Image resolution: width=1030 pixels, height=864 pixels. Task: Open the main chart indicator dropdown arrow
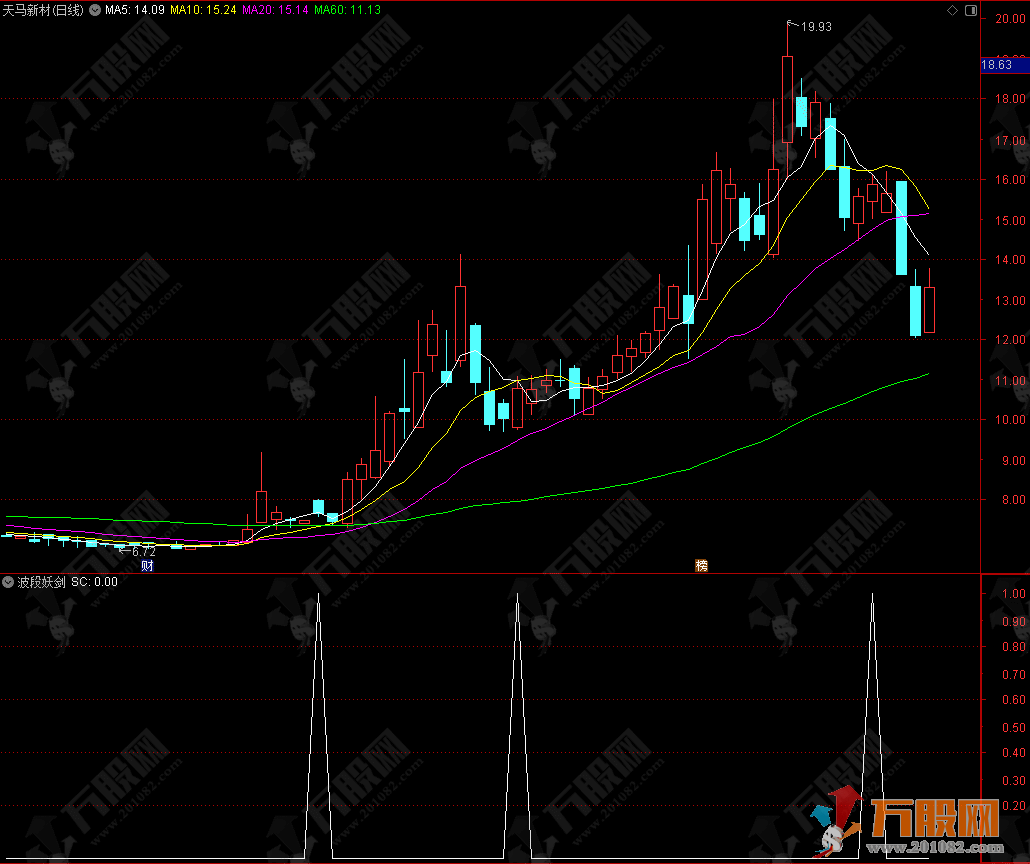[x=95, y=10]
